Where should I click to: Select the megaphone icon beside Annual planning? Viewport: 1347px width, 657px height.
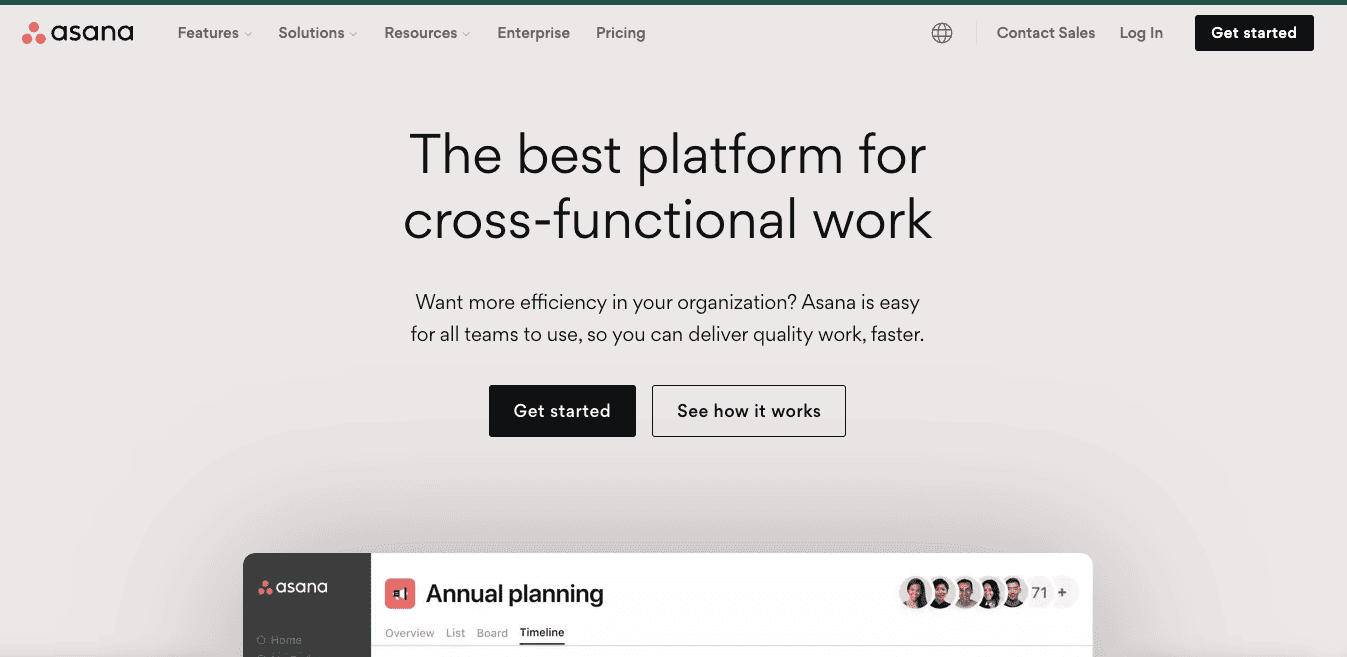click(x=400, y=592)
